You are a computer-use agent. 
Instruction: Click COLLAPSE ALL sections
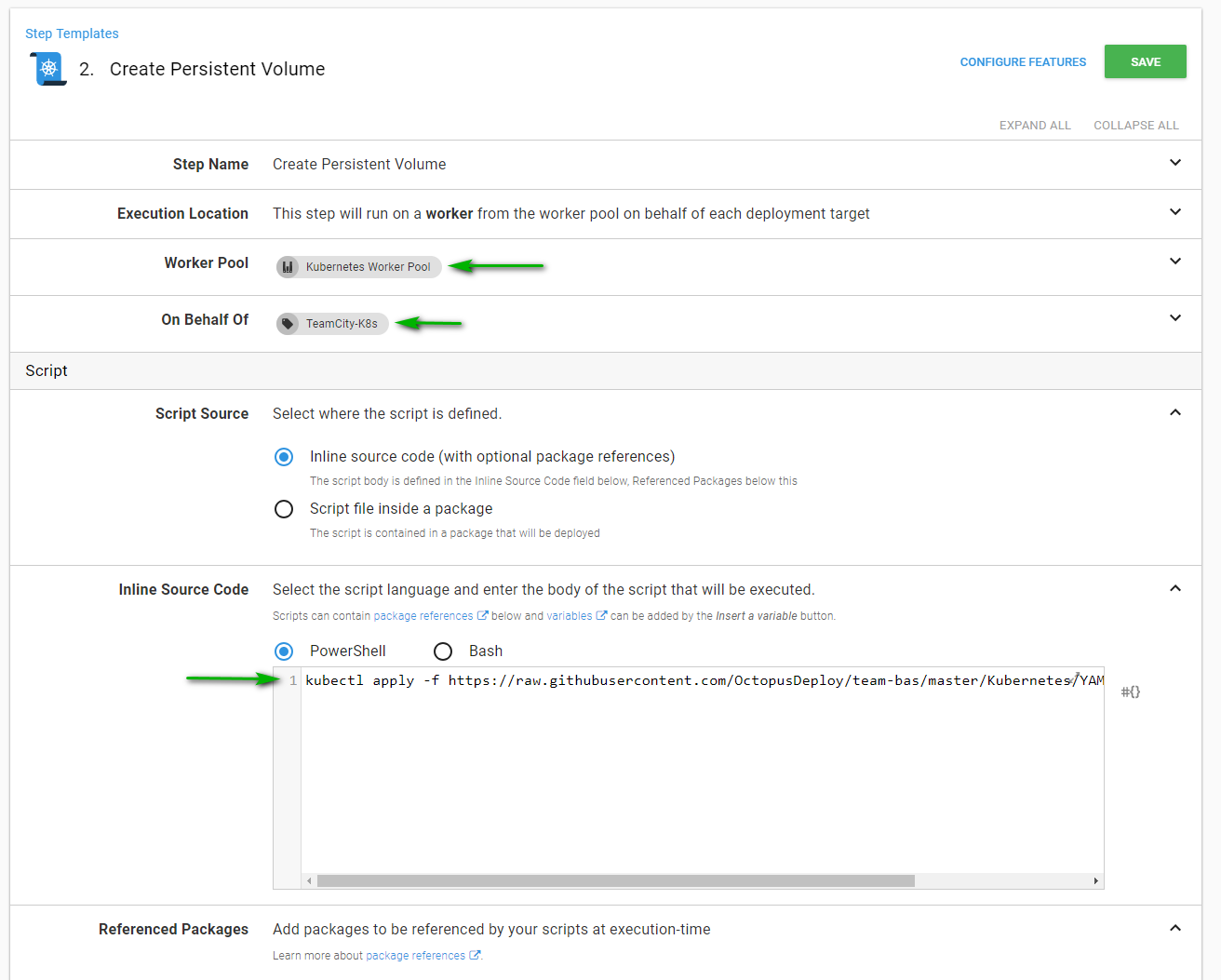[1136, 125]
